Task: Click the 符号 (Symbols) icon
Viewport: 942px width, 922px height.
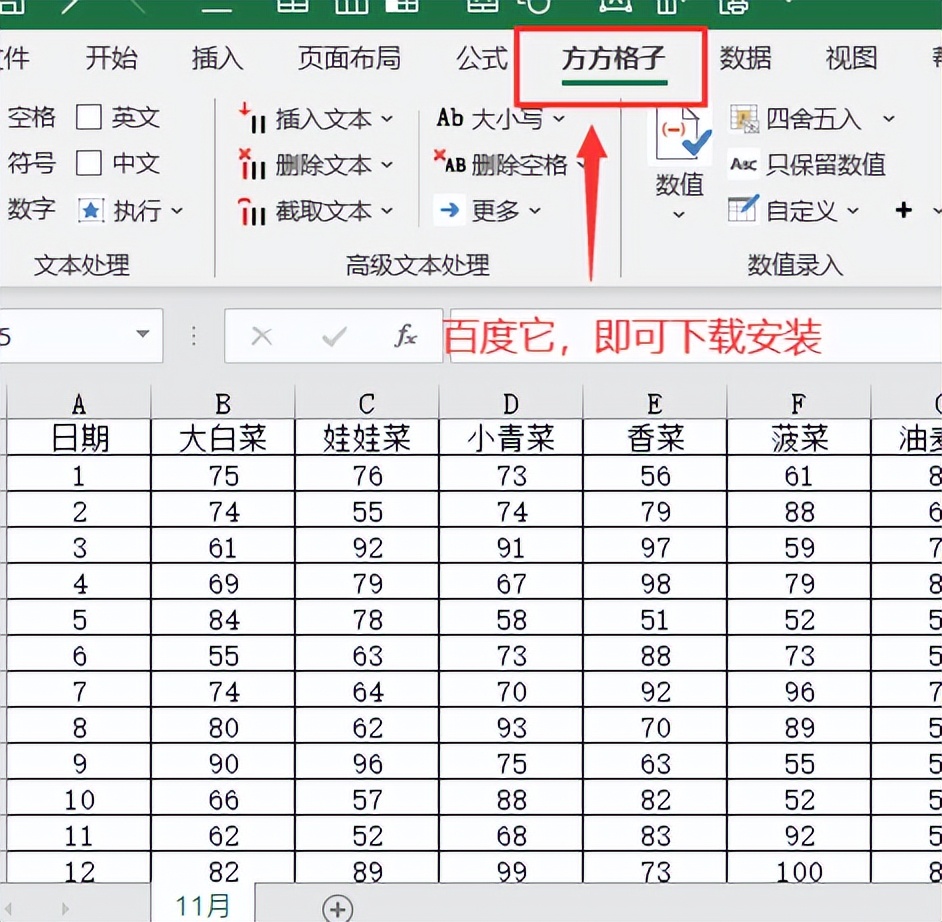Action: (30, 164)
